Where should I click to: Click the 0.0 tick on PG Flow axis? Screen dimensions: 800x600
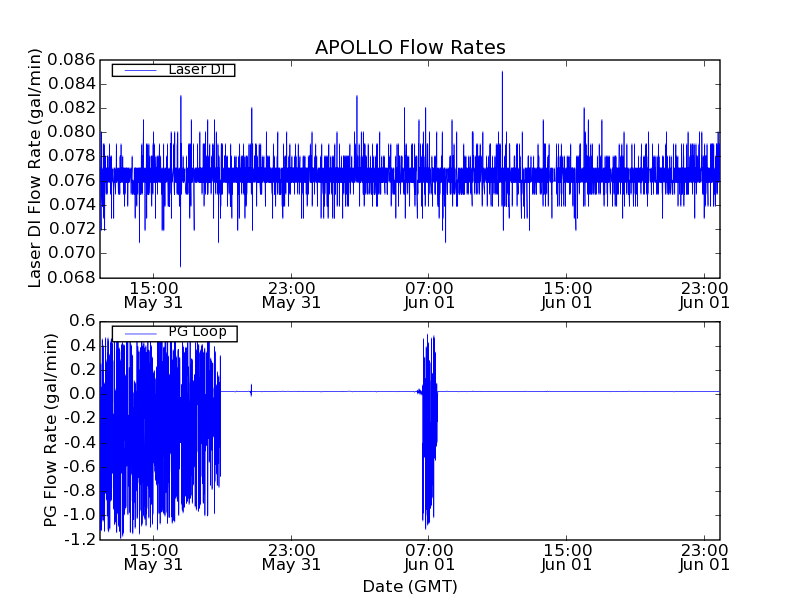pos(83,394)
